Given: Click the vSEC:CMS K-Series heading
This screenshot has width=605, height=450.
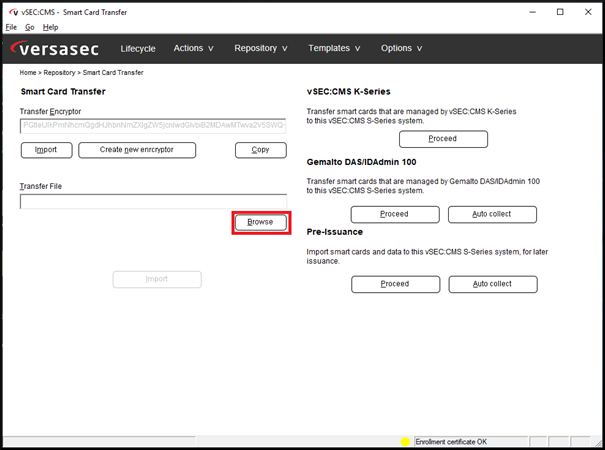Looking at the screenshot, I should (x=348, y=92).
